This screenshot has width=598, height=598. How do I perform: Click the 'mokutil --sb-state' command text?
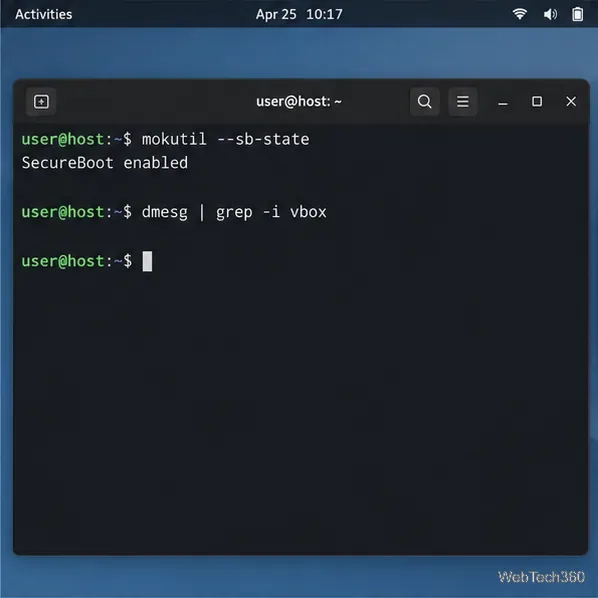(225, 139)
